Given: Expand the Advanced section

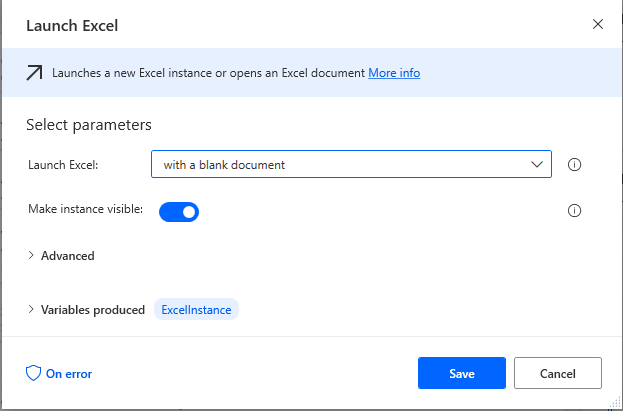Looking at the screenshot, I should click(62, 256).
